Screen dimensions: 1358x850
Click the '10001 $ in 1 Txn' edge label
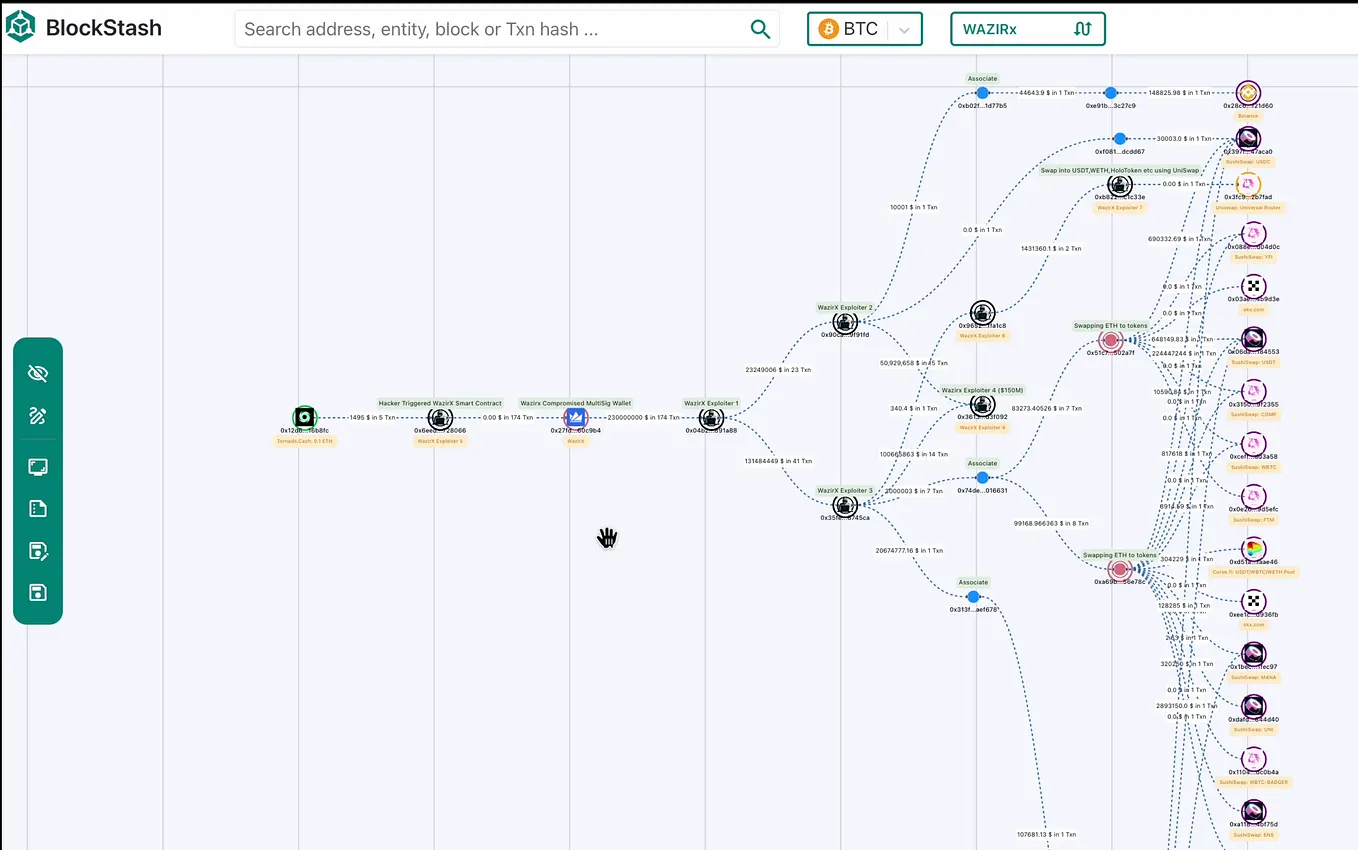pyautogui.click(x=914, y=207)
